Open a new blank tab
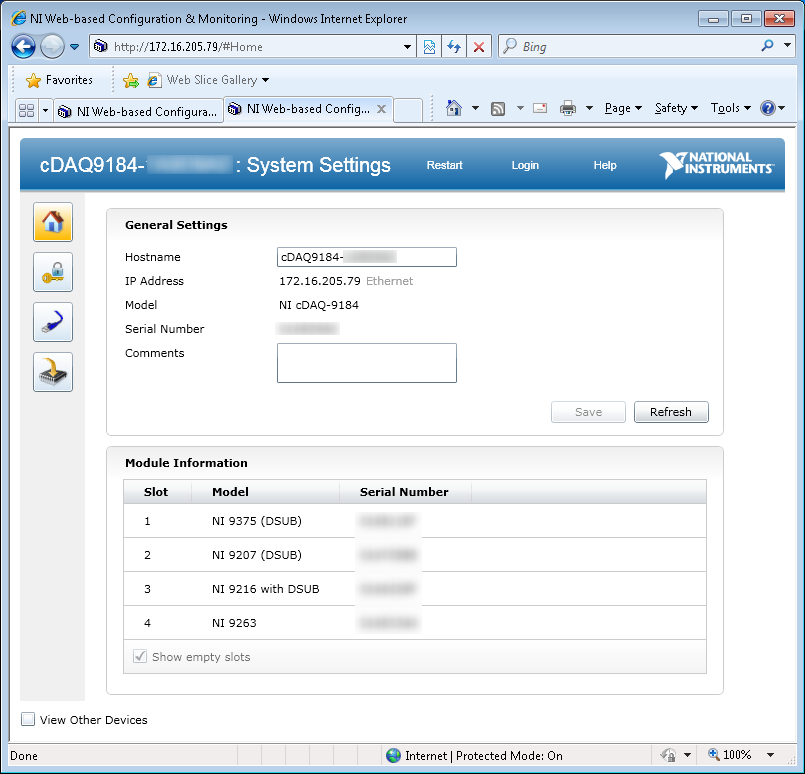The image size is (805, 774). tap(408, 110)
